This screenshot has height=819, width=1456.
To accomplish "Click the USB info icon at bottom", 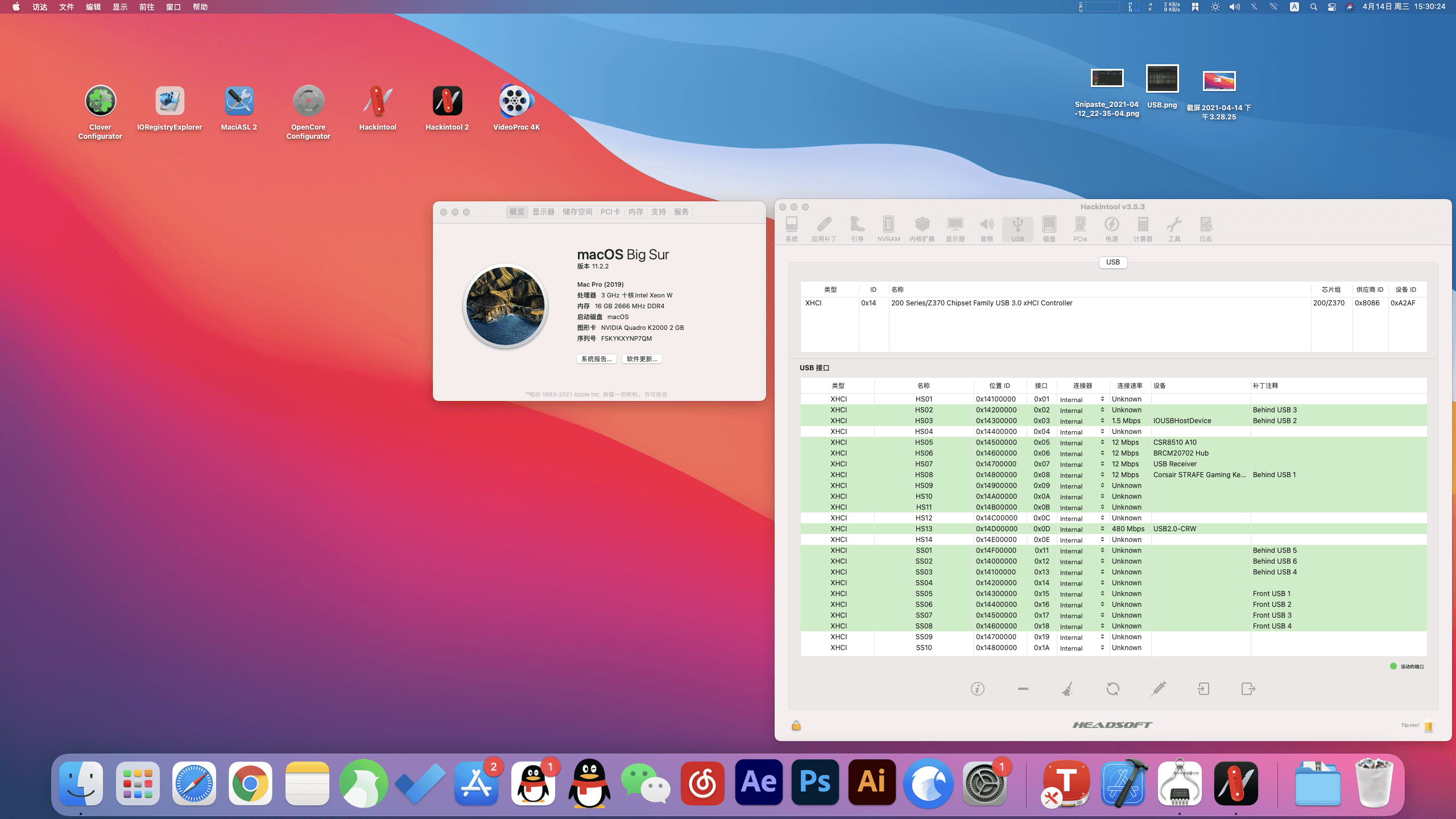I will pos(978,689).
